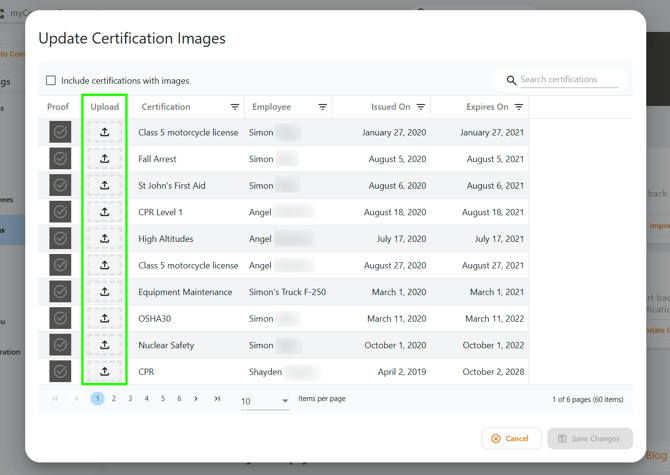Enable Include certifications with images checkbox

click(x=51, y=80)
